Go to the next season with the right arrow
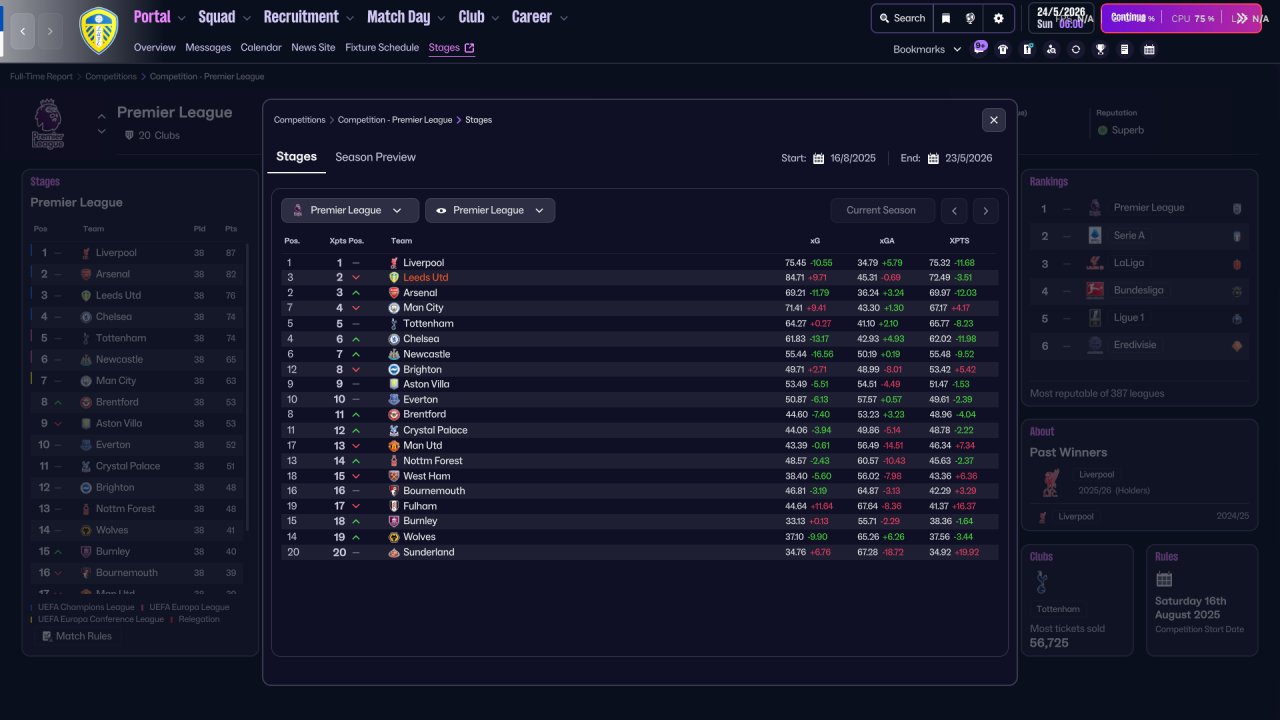Screen dimensions: 1280x720 (986, 210)
